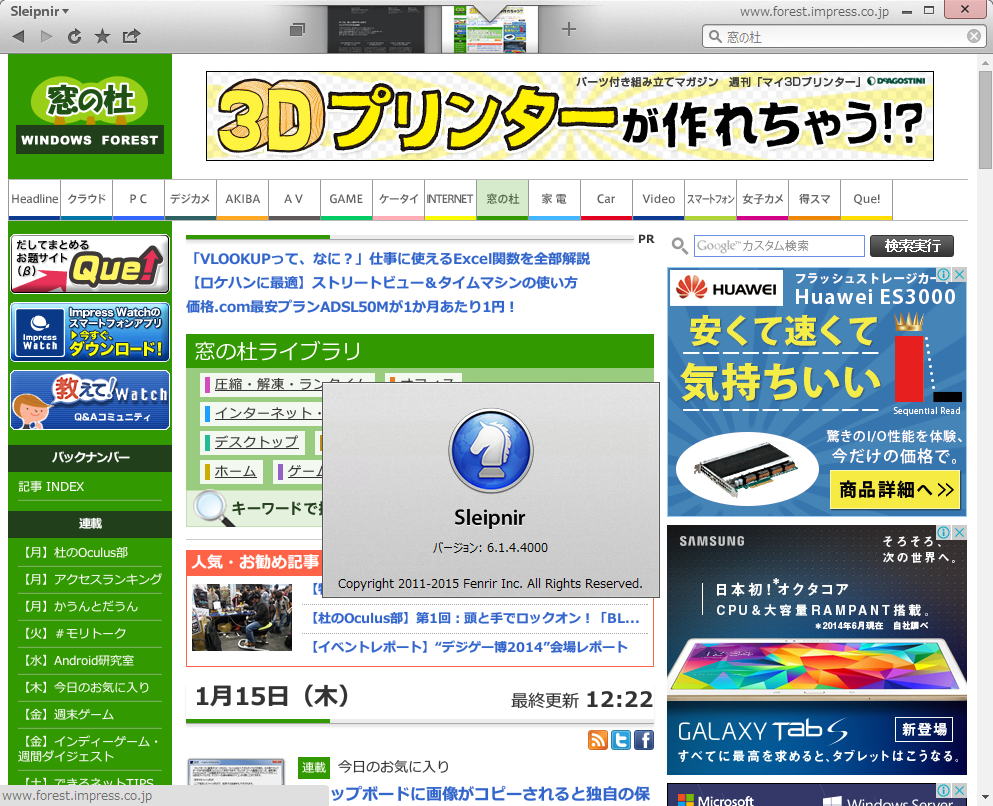Image resolution: width=993 pixels, height=806 pixels.
Task: Open the AV navigation tab
Action: pyautogui.click(x=294, y=199)
